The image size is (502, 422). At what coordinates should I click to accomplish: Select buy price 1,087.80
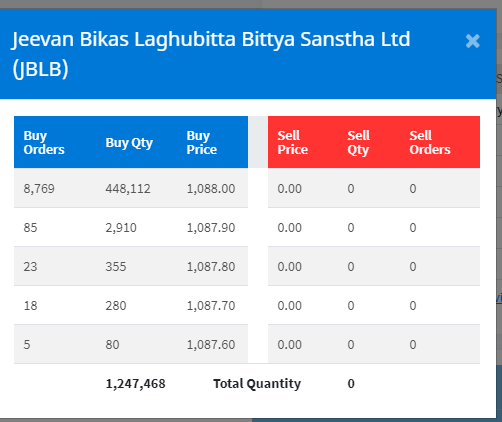(211, 267)
